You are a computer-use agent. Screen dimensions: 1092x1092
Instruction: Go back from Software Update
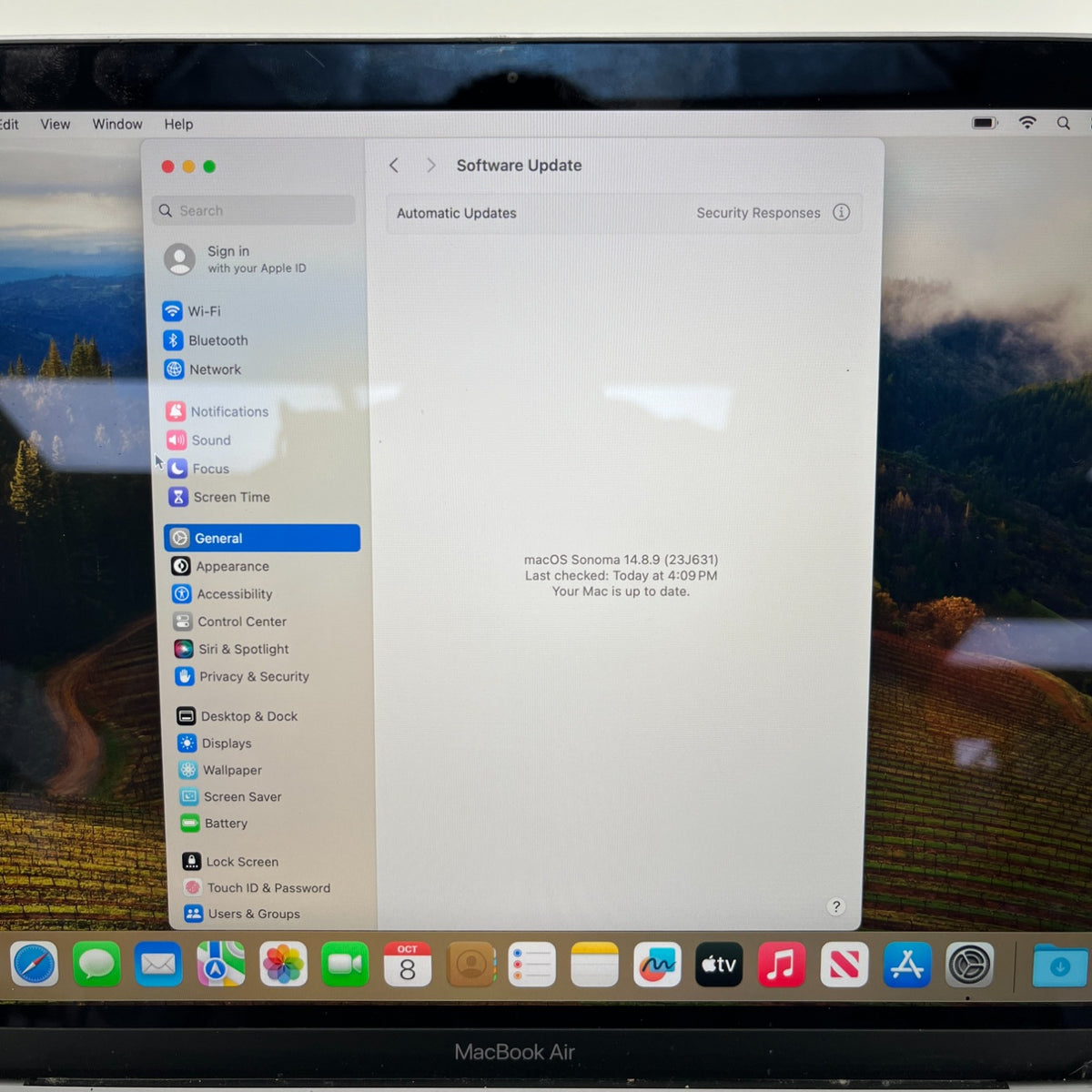pyautogui.click(x=394, y=165)
